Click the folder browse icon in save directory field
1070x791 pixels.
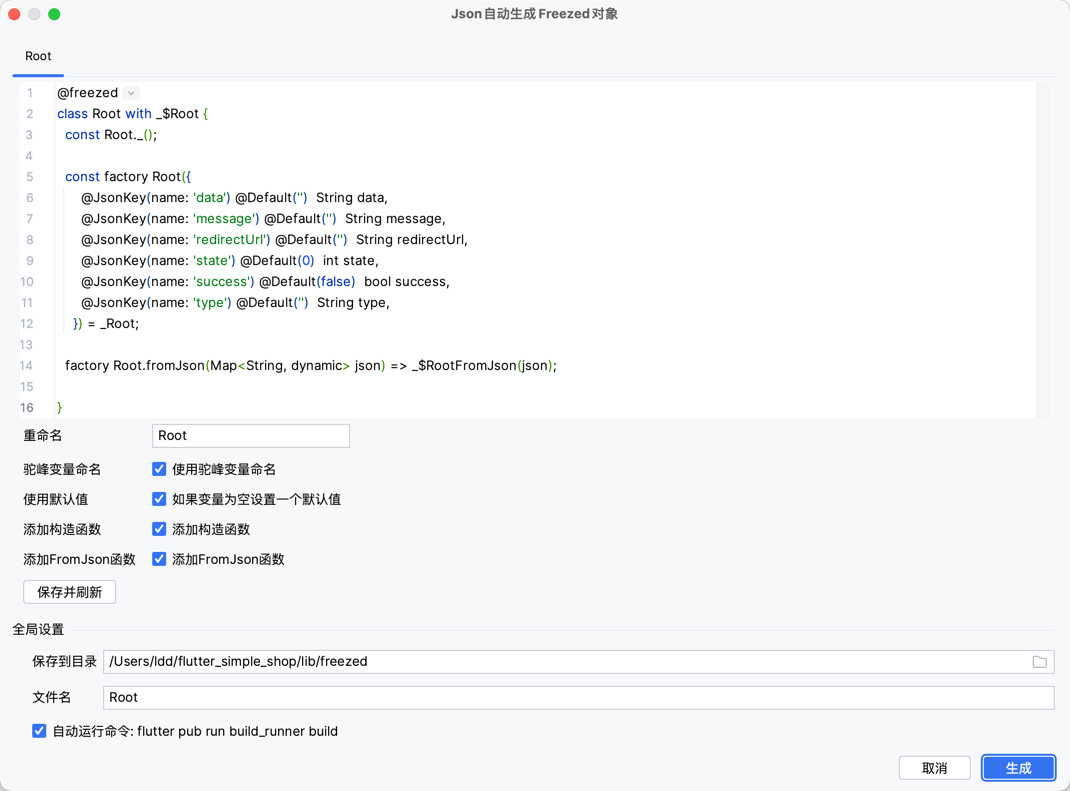click(x=1039, y=662)
